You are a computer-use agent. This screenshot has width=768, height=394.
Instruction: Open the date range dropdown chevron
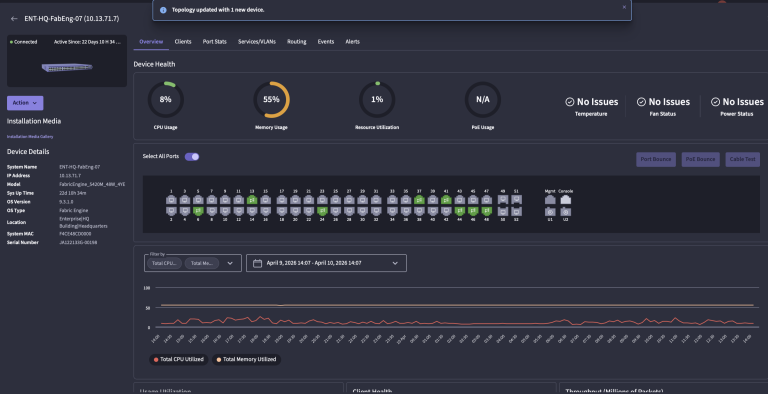(x=395, y=263)
